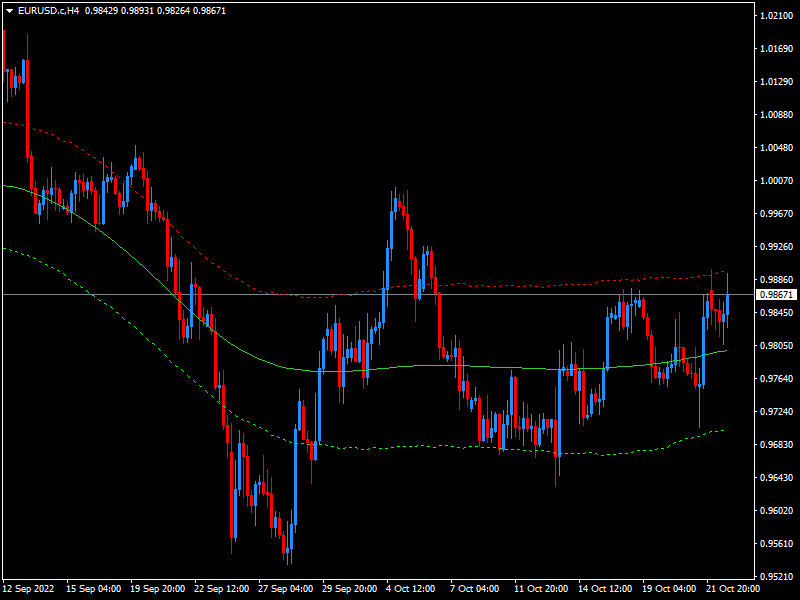Select the 21 Oct 20:00 time axis label
The image size is (800, 600).
[733, 589]
